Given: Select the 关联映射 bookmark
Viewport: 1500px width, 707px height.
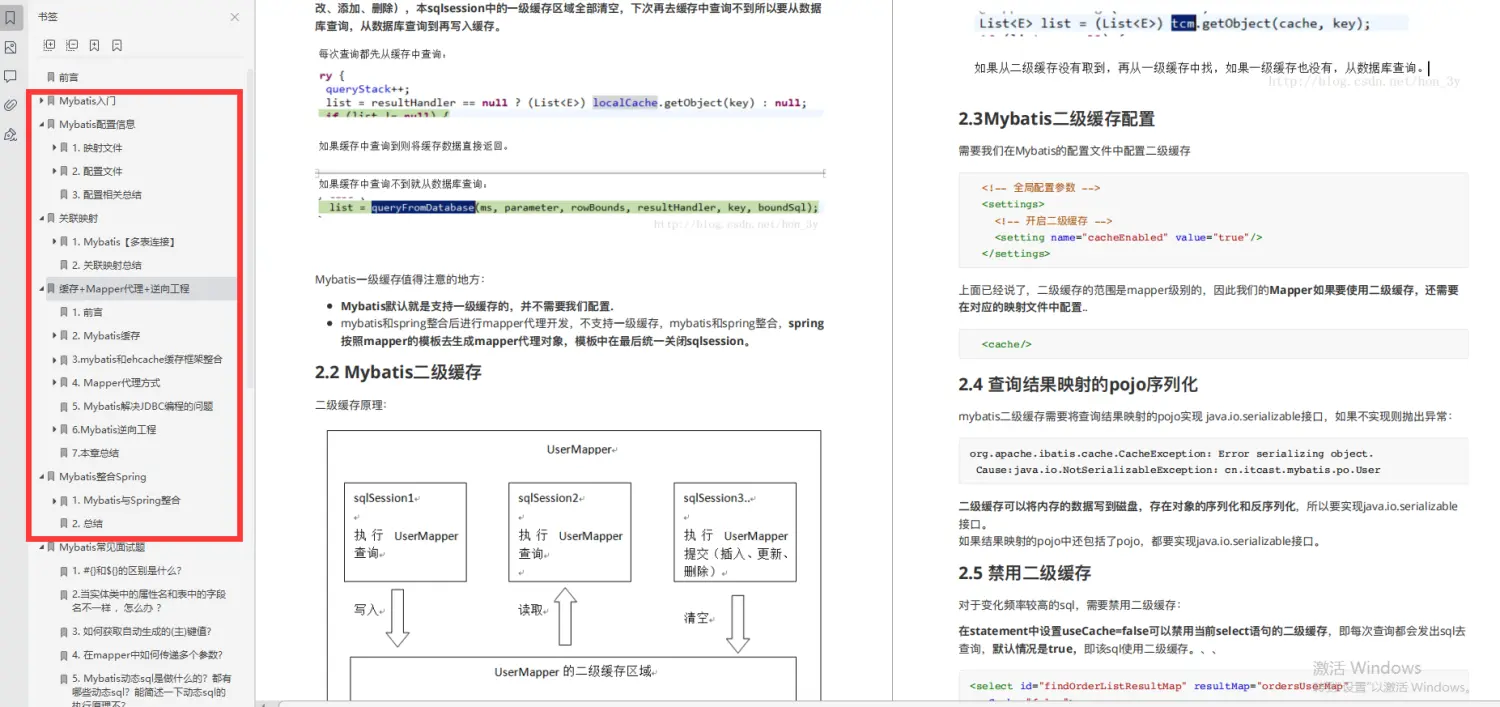Looking at the screenshot, I should pyautogui.click(x=78, y=218).
